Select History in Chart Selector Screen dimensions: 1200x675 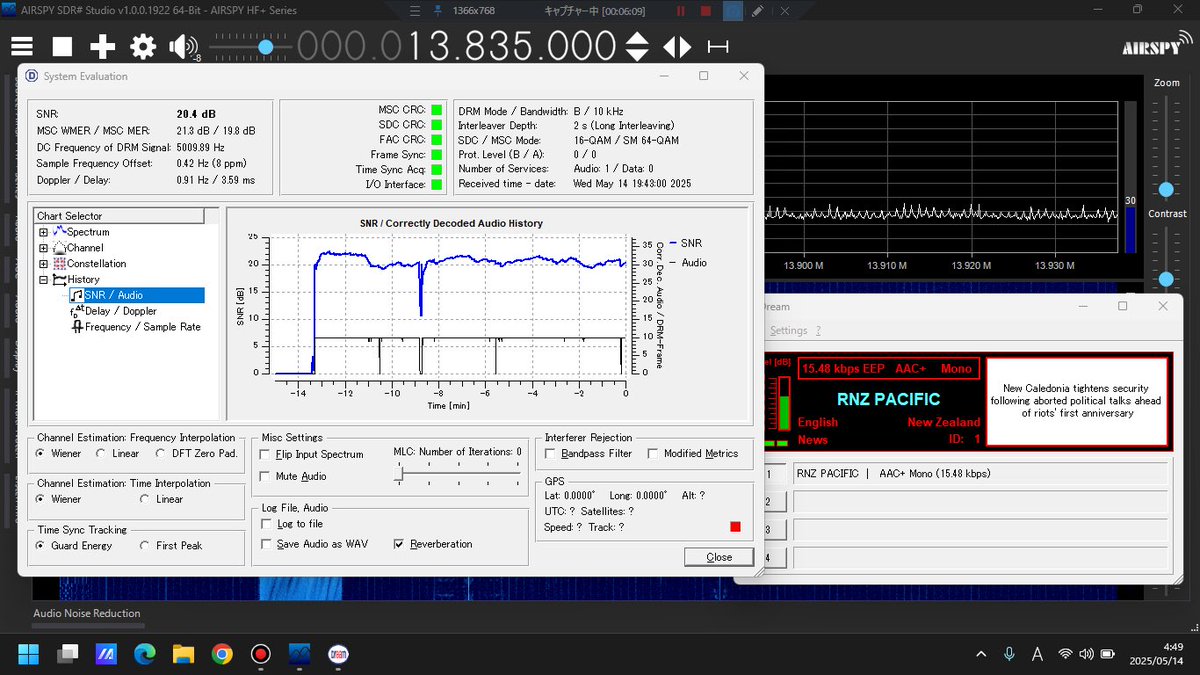pos(83,280)
